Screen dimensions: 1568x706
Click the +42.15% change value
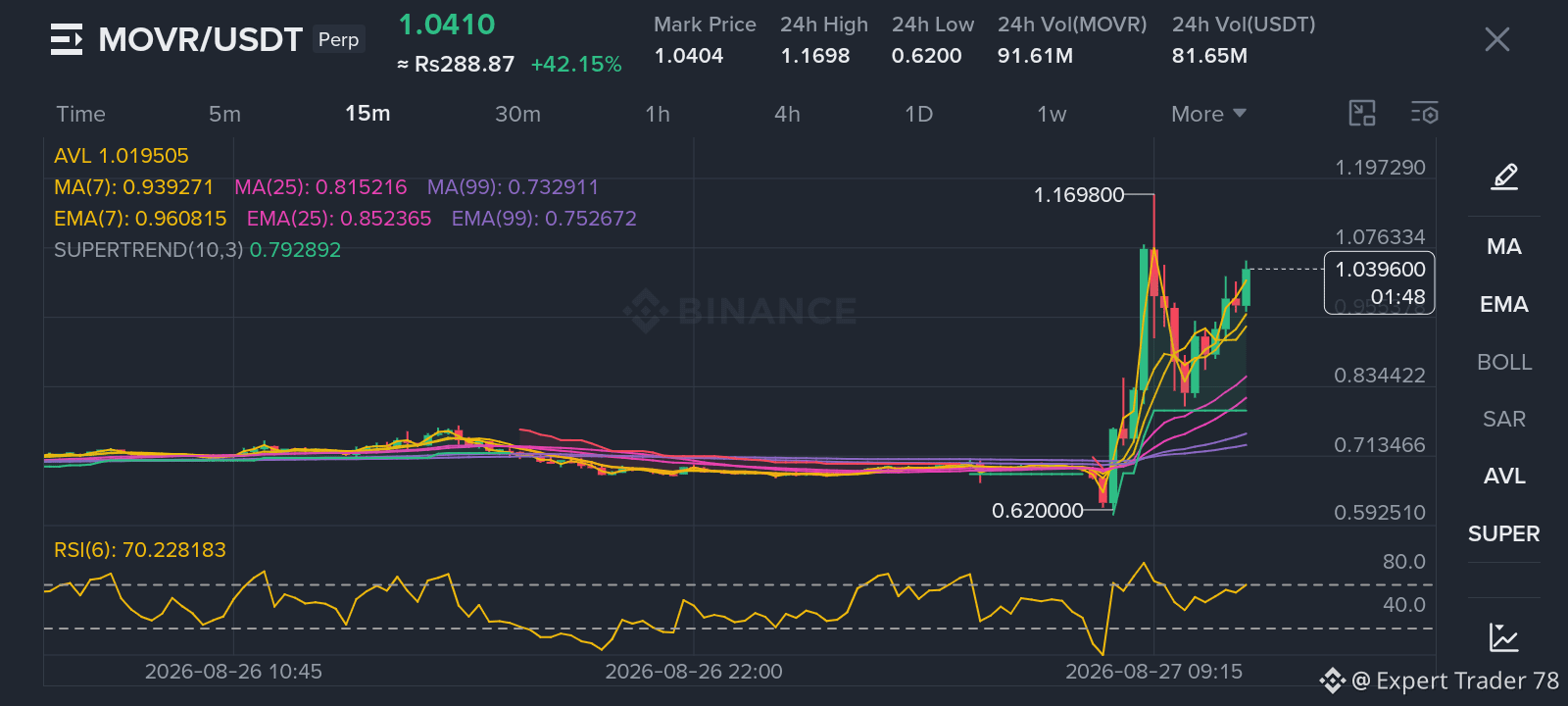(x=576, y=65)
